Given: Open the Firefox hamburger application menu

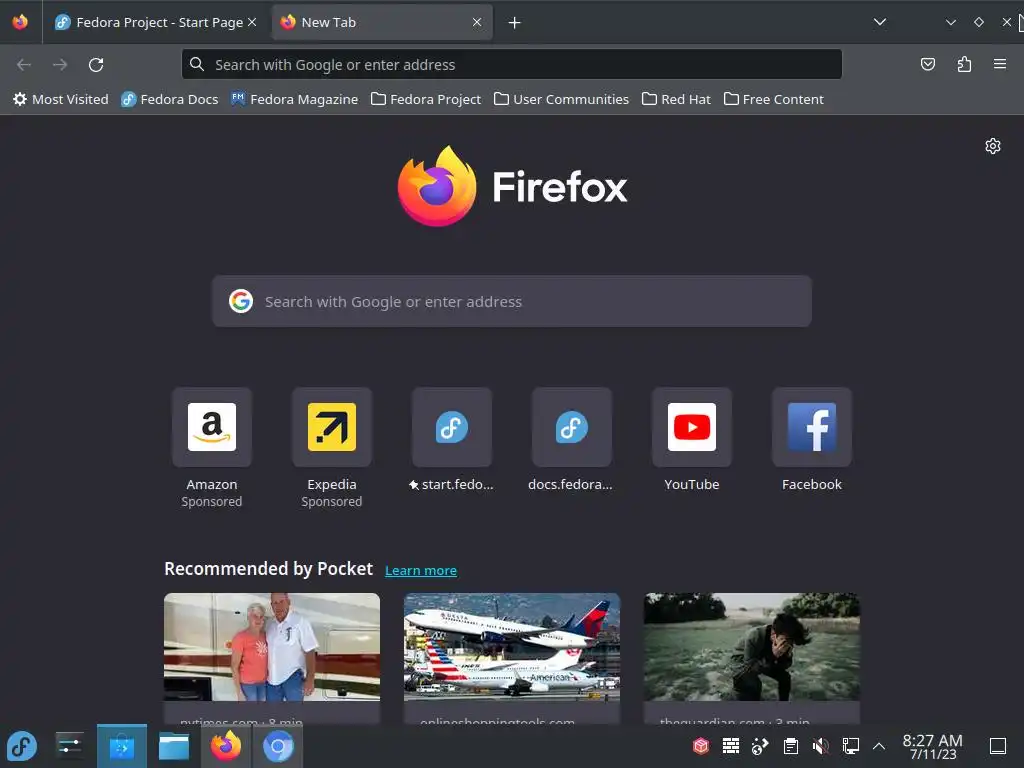Looking at the screenshot, I should [x=1000, y=64].
